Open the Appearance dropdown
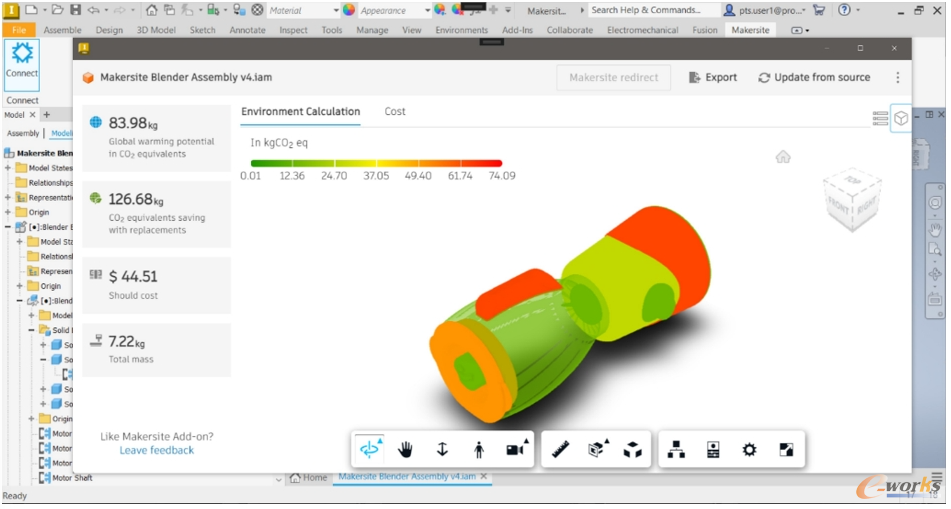This screenshot has height=509, width=951. click(x=394, y=10)
